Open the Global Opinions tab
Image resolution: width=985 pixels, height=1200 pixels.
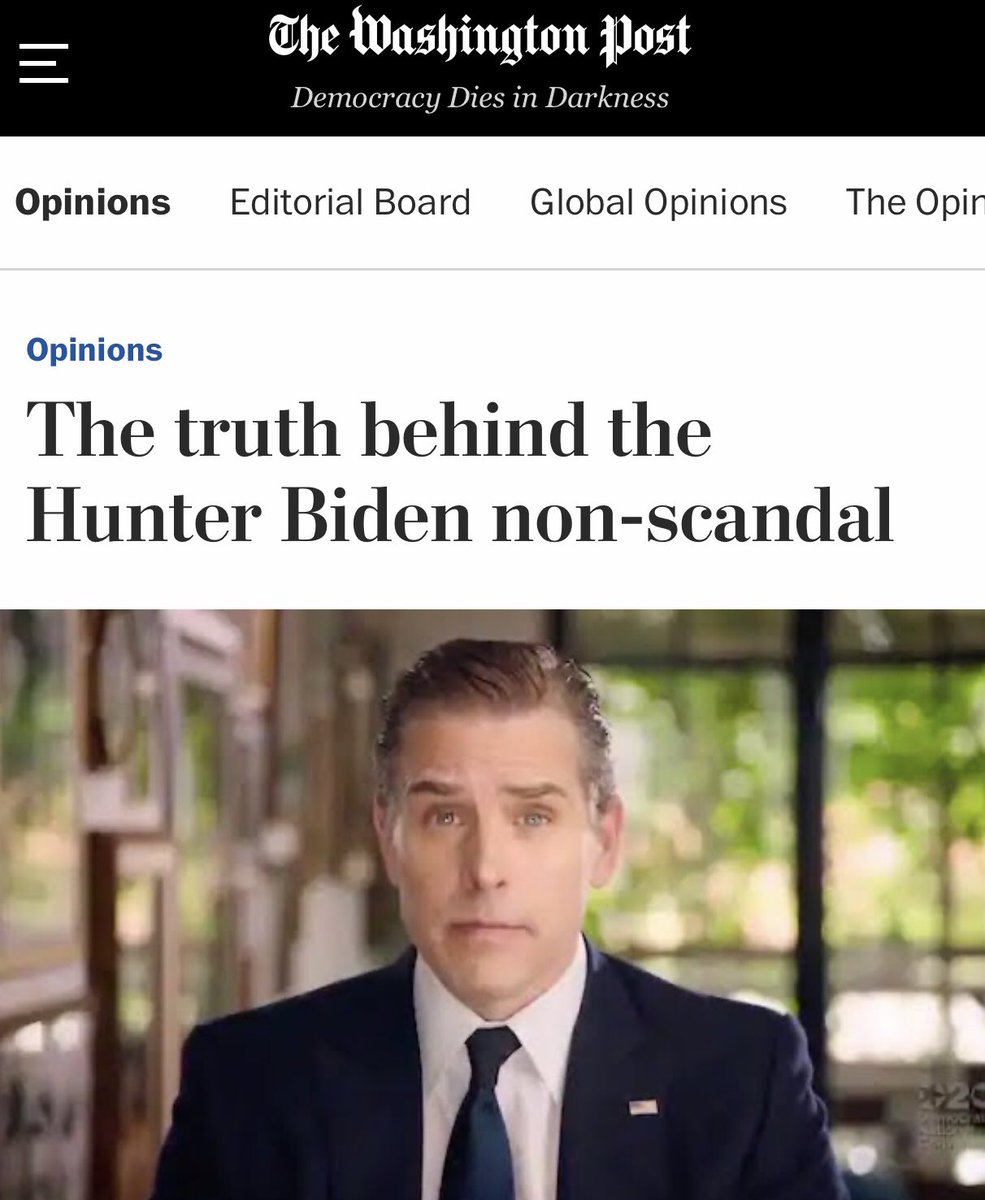(x=658, y=202)
